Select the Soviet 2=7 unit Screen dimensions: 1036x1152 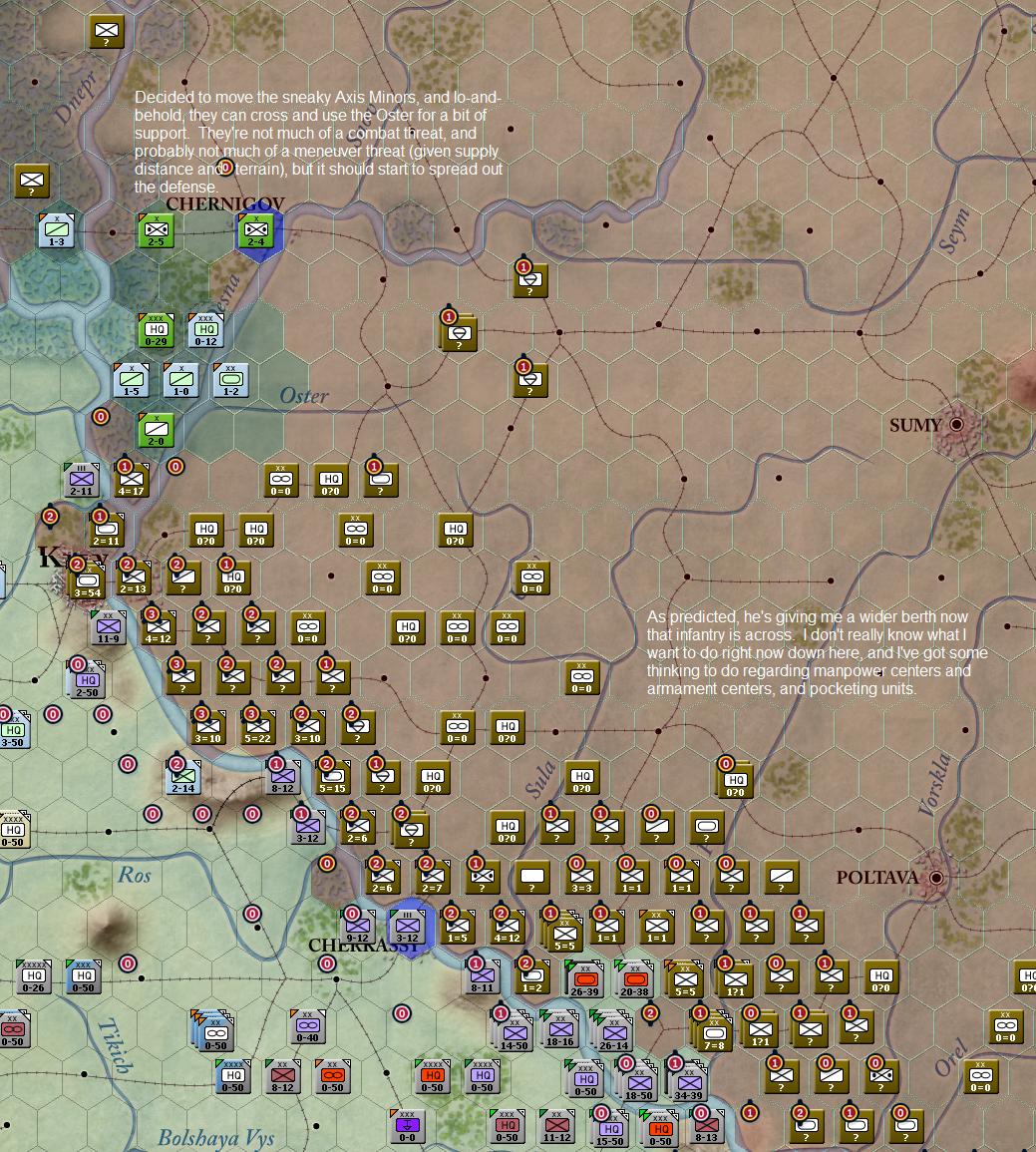point(433,878)
